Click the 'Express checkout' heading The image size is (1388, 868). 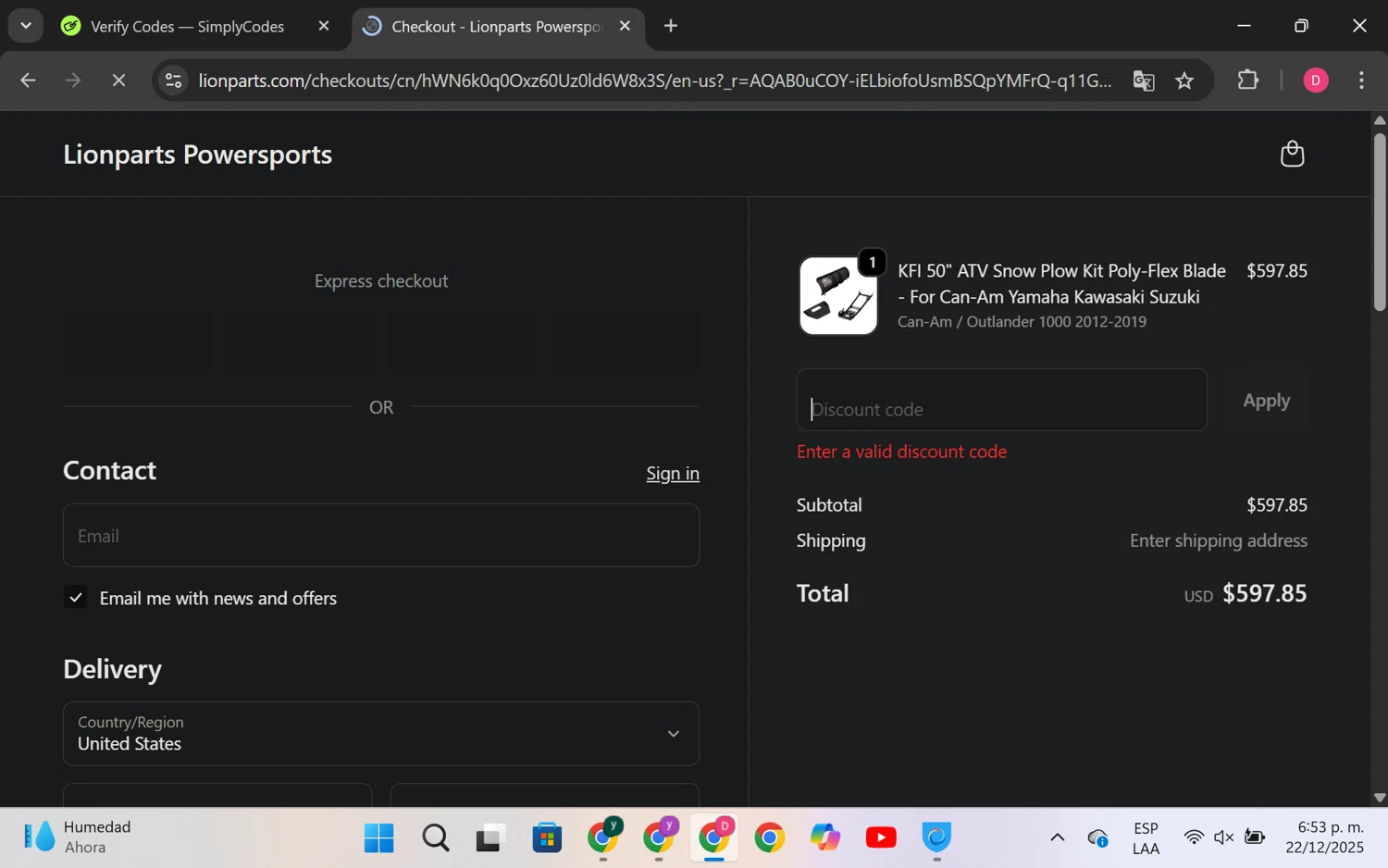[381, 281]
